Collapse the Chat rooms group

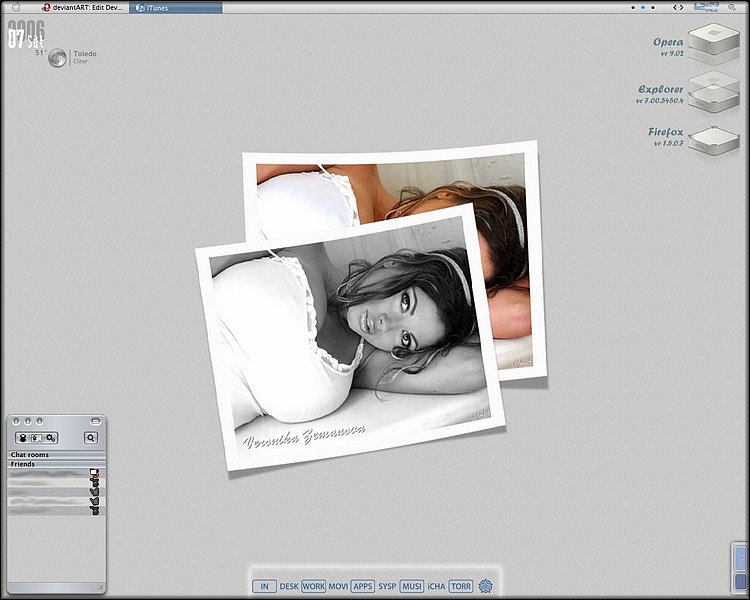30,455
